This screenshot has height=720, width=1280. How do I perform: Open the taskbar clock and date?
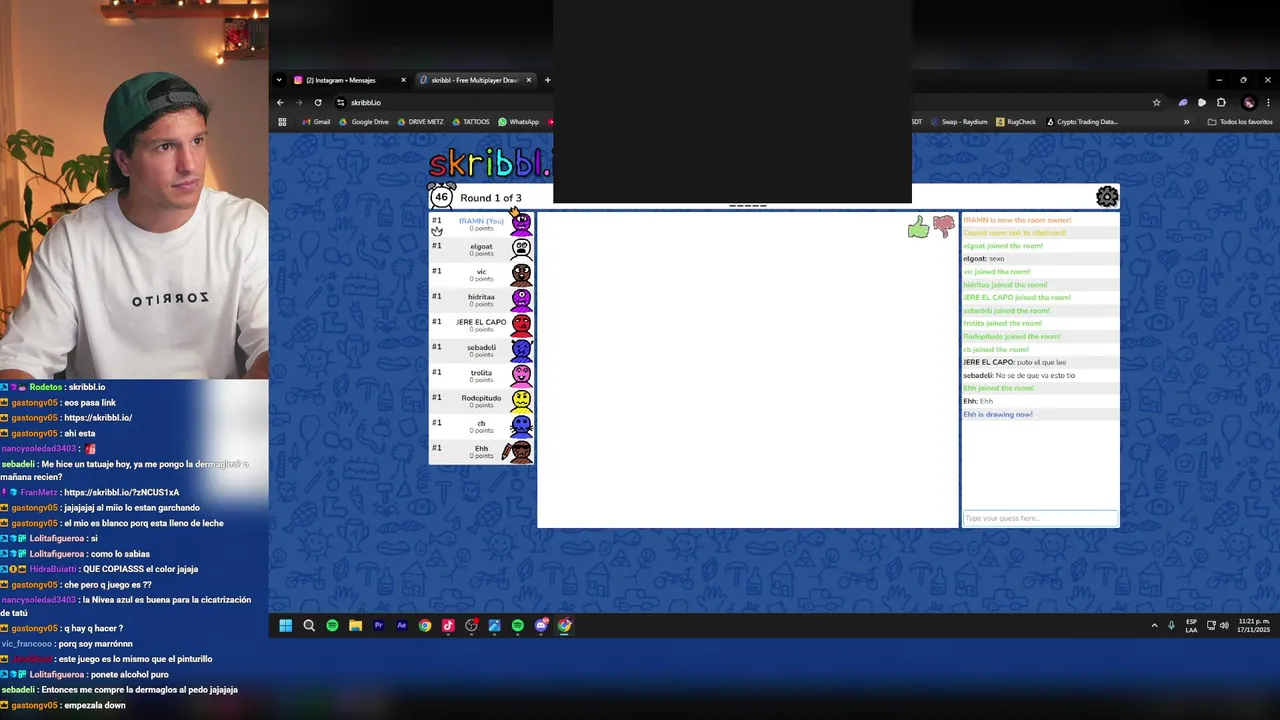1253,626
